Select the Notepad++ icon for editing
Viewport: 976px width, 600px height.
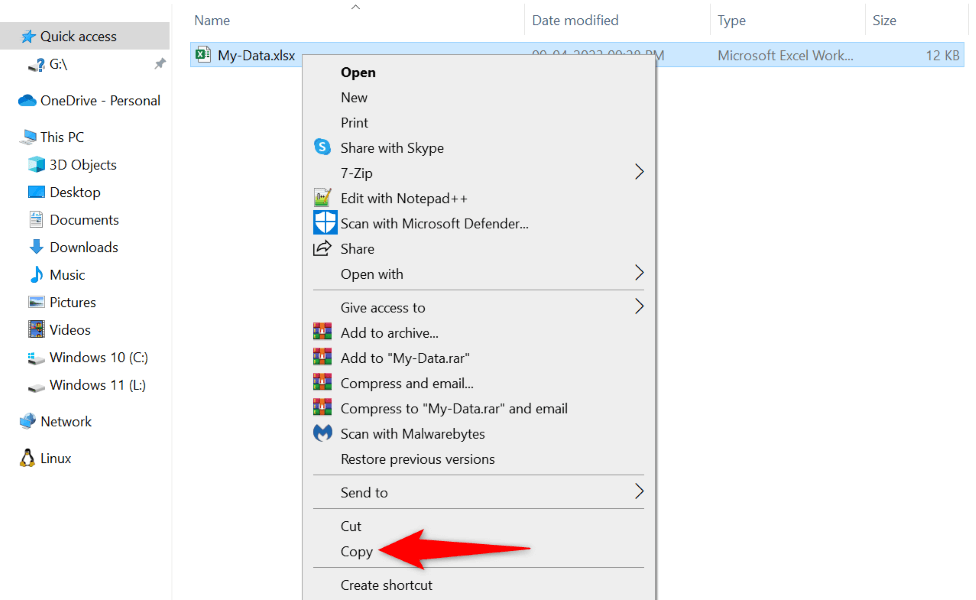click(322, 197)
